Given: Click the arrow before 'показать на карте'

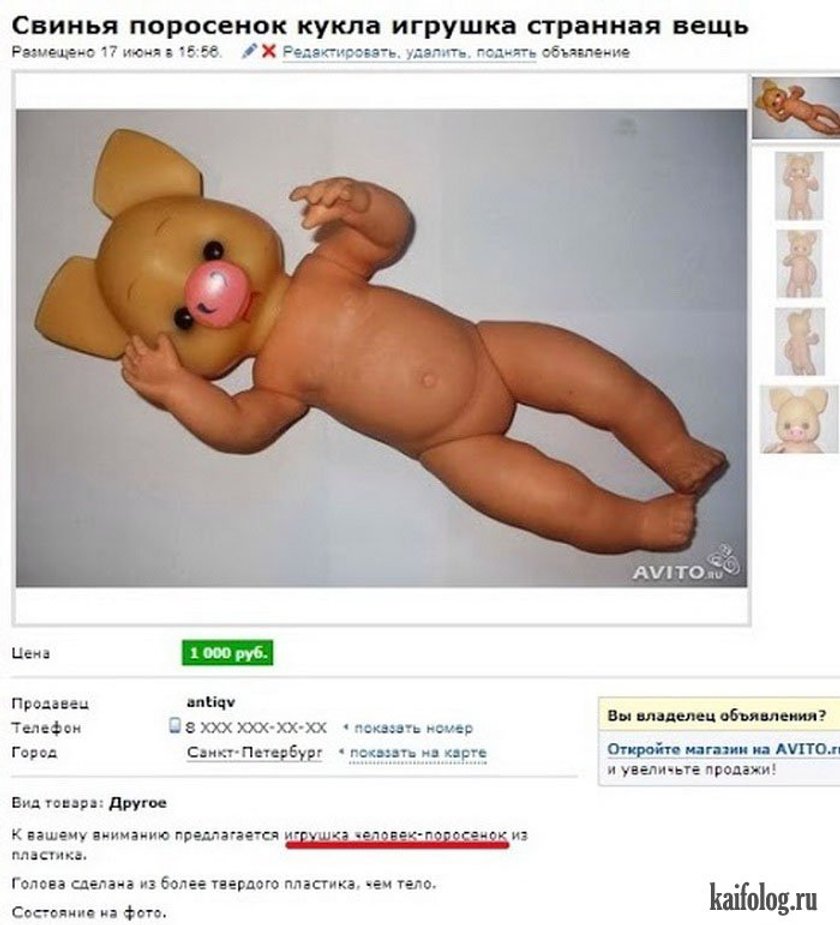Looking at the screenshot, I should click(x=342, y=752).
